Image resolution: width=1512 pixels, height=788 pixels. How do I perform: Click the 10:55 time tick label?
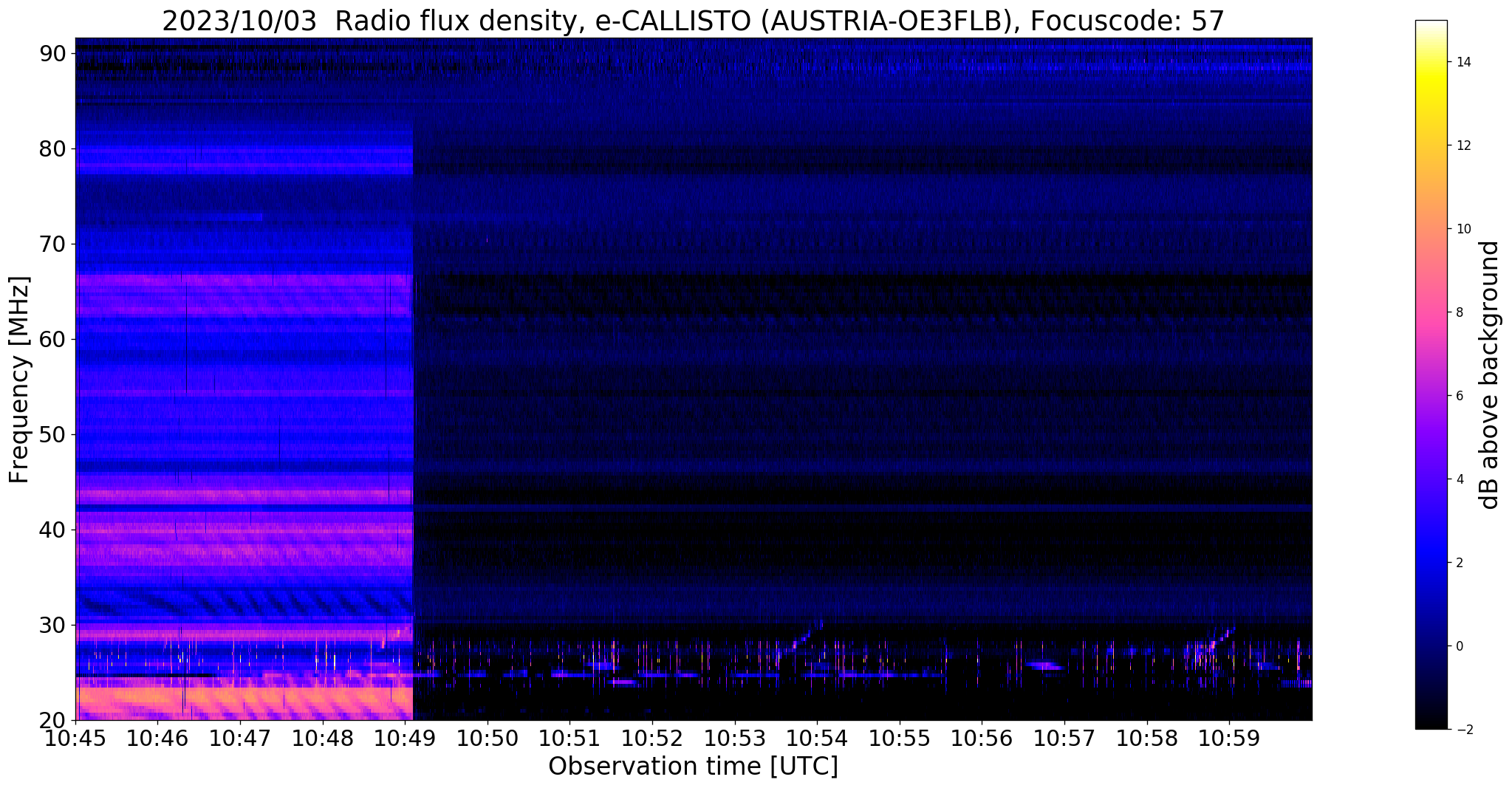point(900,737)
